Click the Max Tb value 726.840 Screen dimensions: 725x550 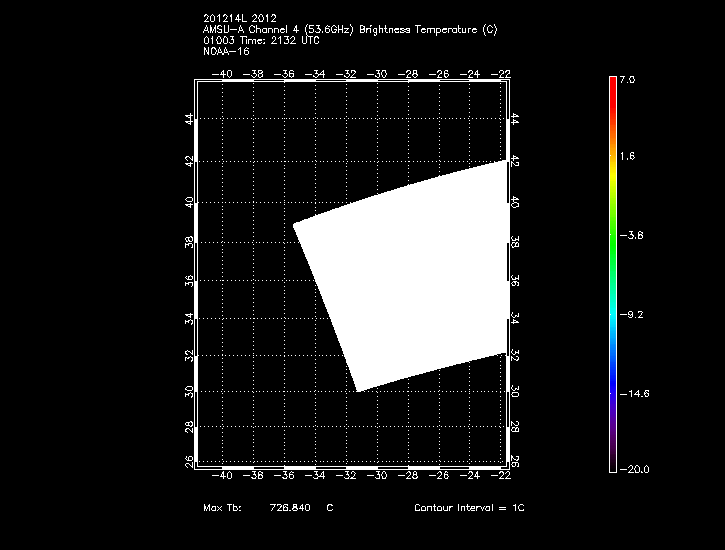pos(290,508)
